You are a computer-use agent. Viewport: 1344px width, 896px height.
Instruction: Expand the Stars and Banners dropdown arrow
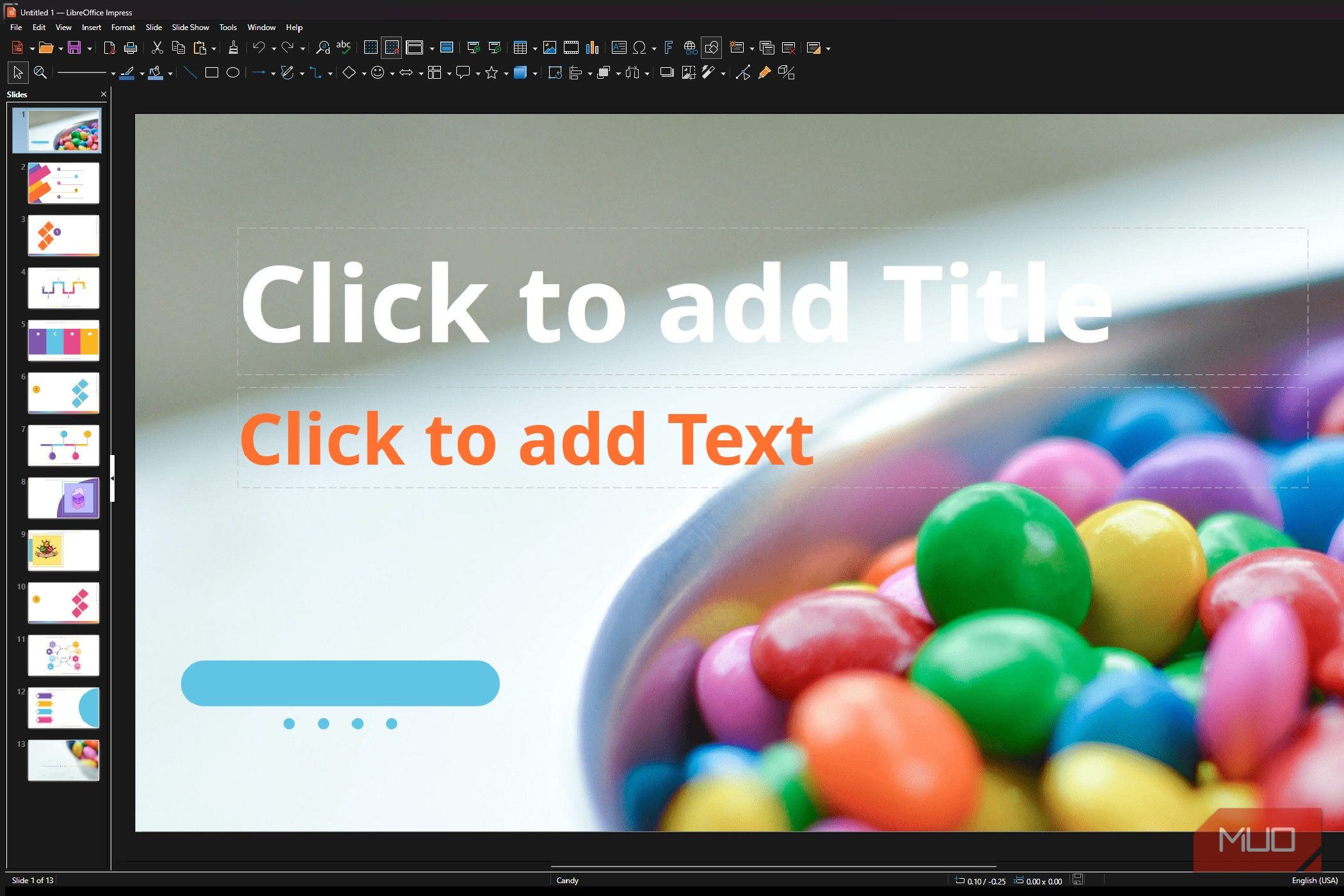(506, 74)
